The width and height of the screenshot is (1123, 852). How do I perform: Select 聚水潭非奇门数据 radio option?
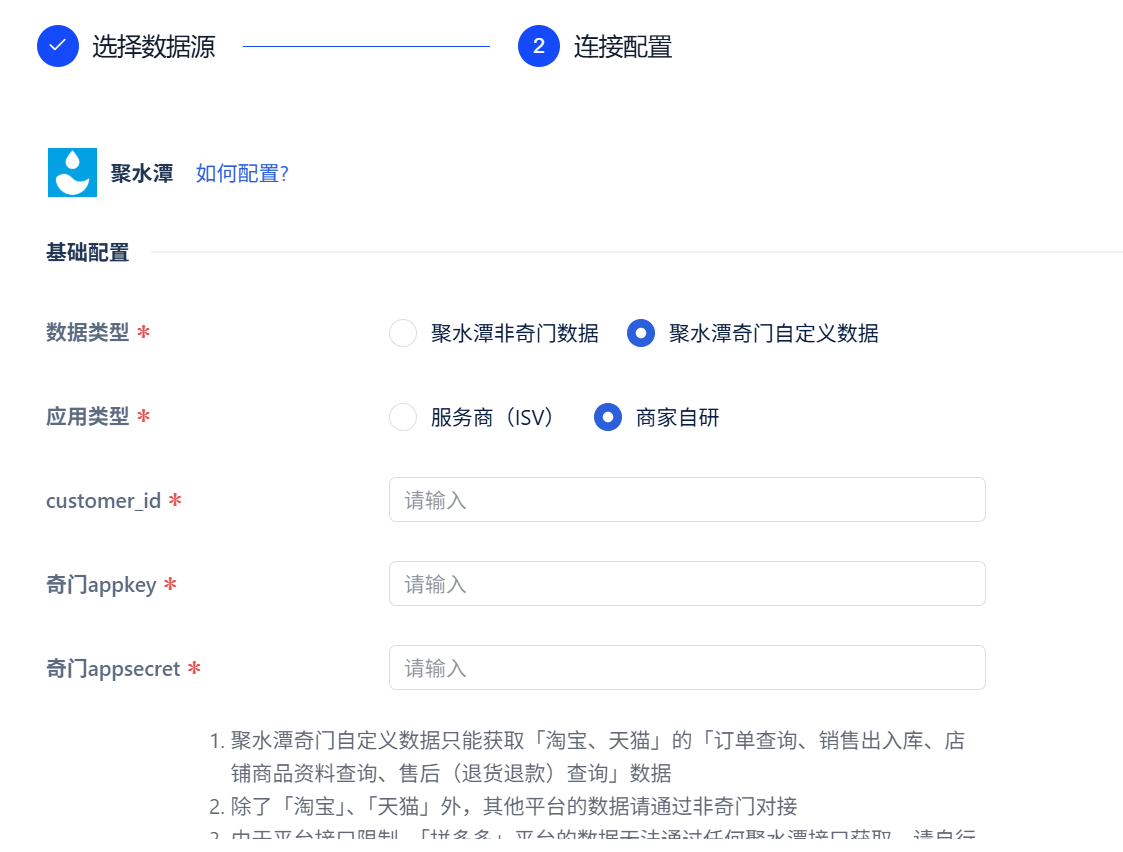point(403,333)
